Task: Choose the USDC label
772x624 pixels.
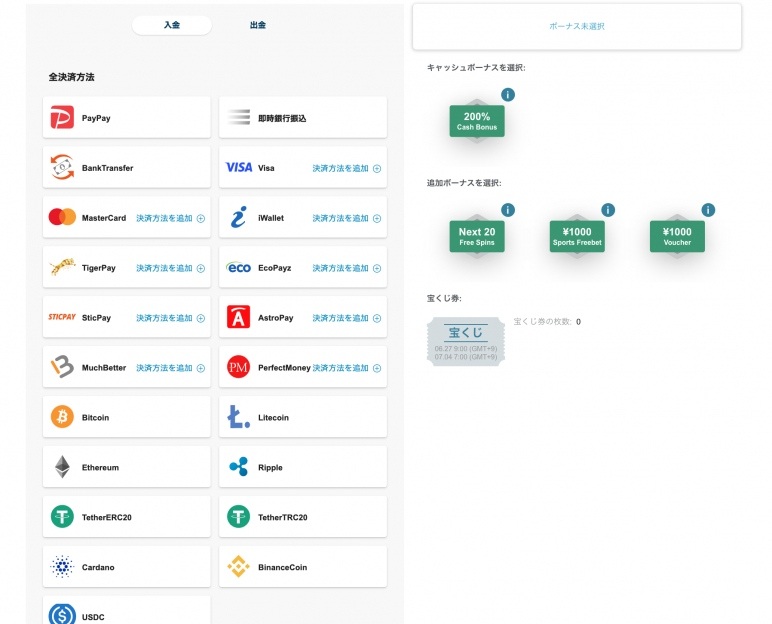Action: point(93,617)
